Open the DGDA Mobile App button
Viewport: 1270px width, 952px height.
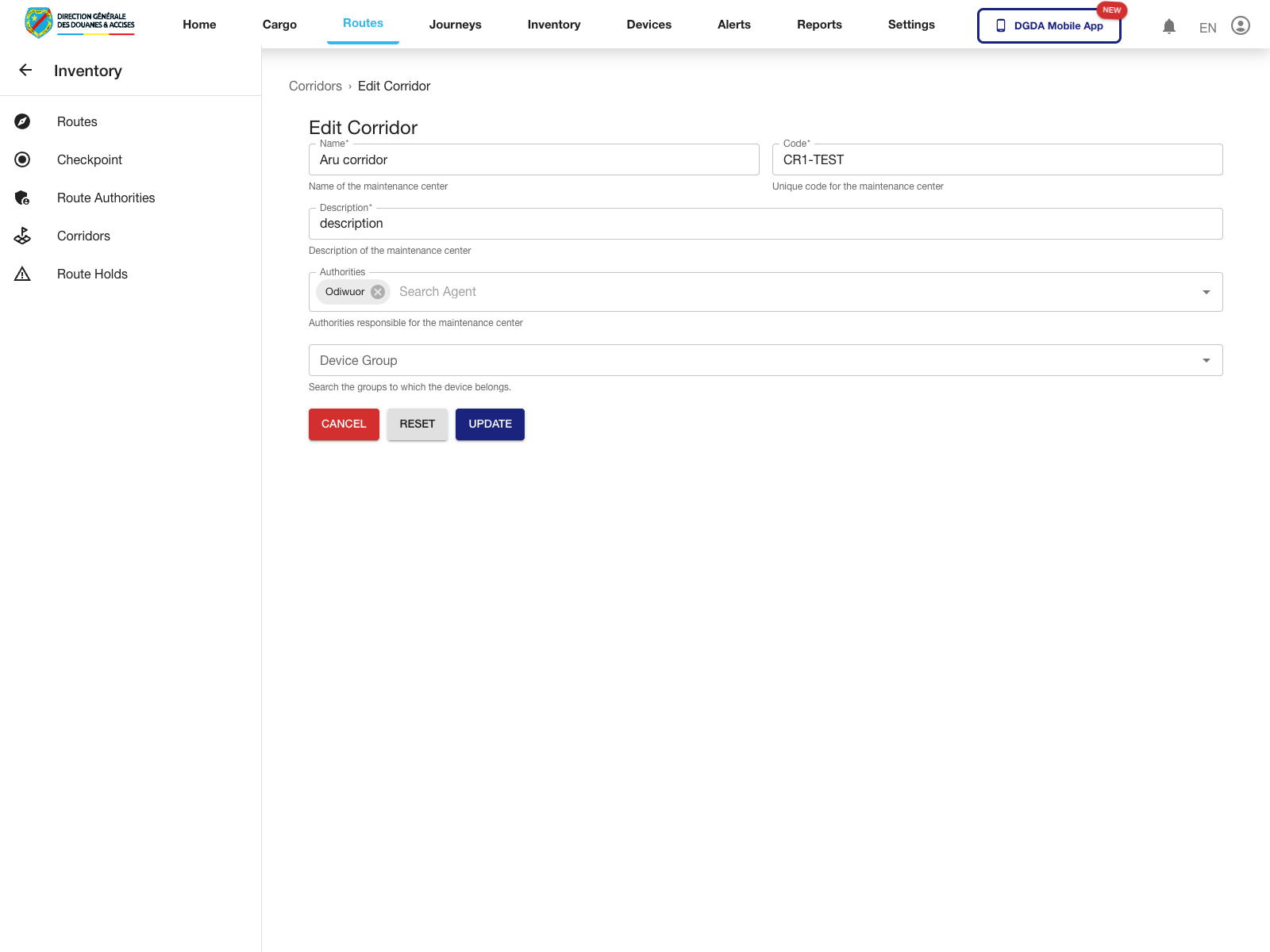pyautogui.click(x=1049, y=25)
